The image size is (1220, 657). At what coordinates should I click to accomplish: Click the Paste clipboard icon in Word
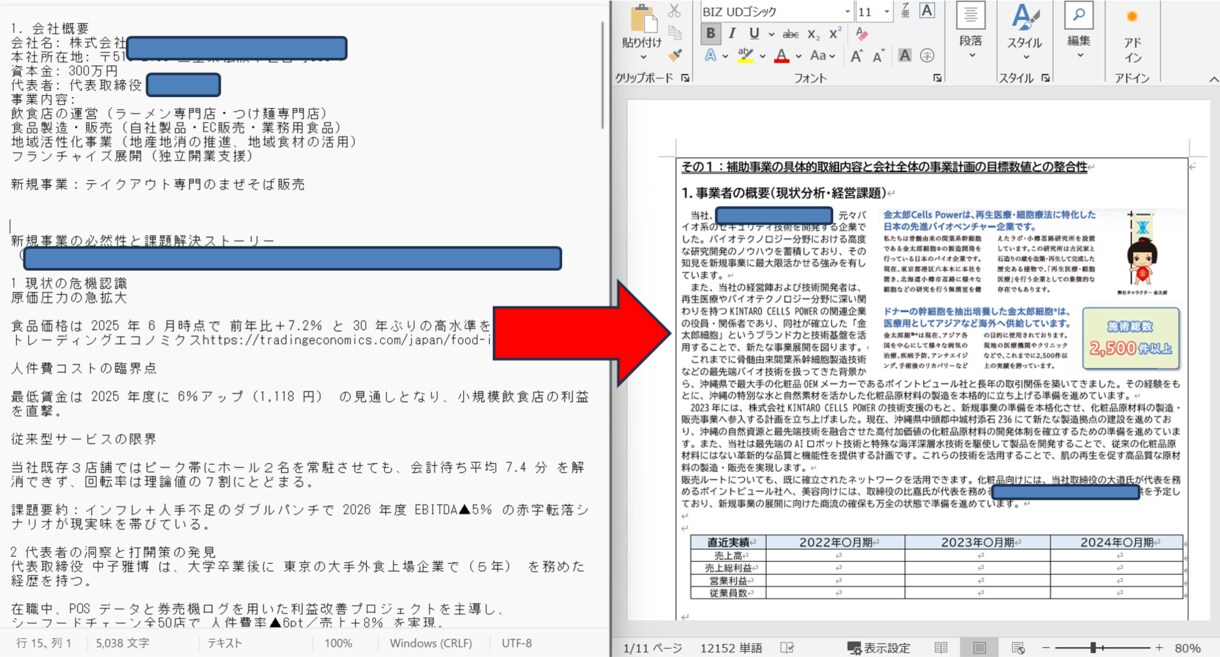pos(643,19)
